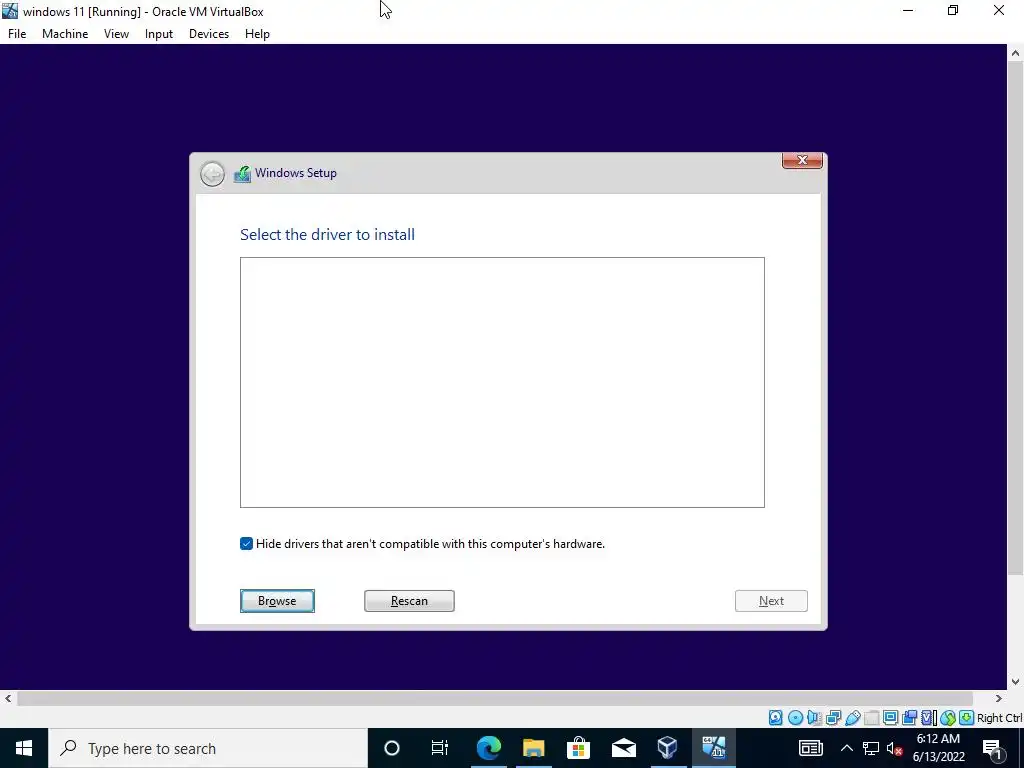Open the notification center icon
The width and height of the screenshot is (1024, 768).
tap(992, 748)
